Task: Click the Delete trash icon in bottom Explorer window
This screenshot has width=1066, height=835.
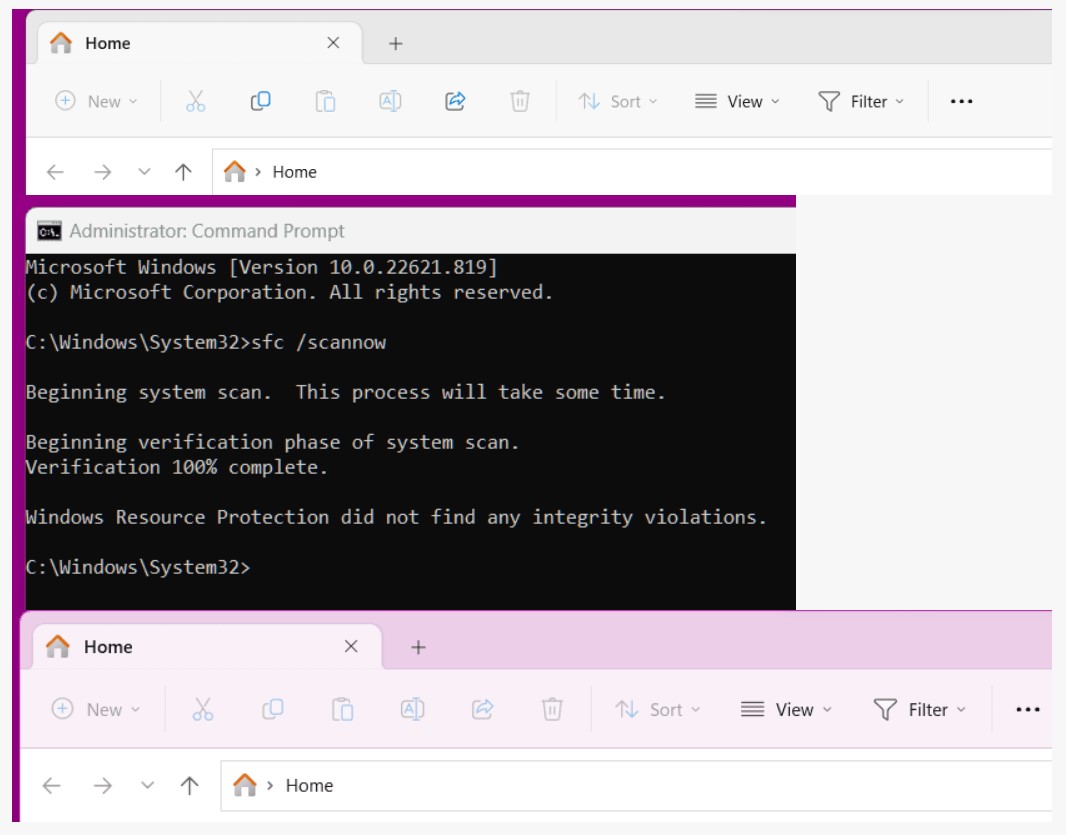Action: (x=551, y=709)
